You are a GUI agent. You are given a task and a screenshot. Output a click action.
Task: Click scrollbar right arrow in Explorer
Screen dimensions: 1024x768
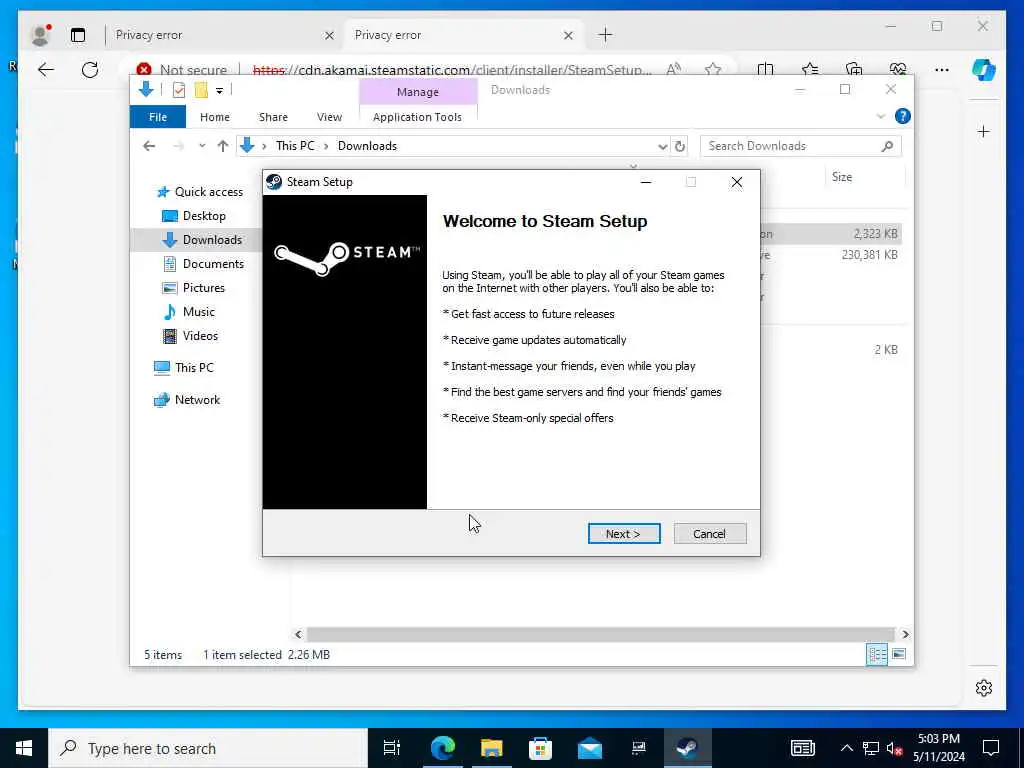[x=905, y=634]
